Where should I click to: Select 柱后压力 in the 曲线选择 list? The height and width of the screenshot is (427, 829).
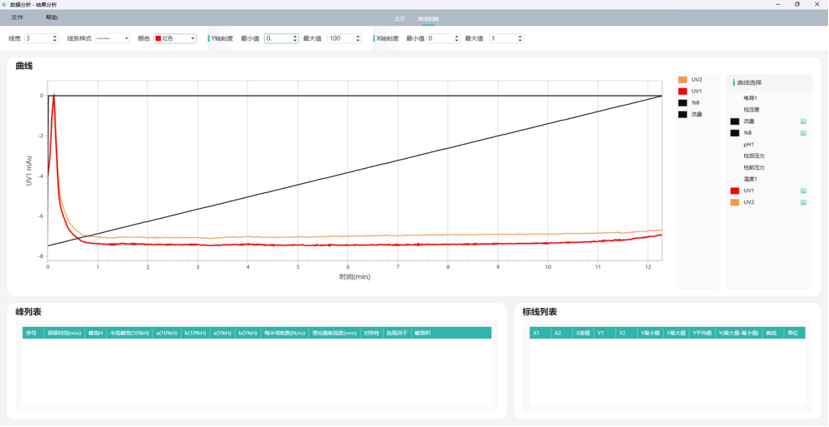click(x=754, y=156)
